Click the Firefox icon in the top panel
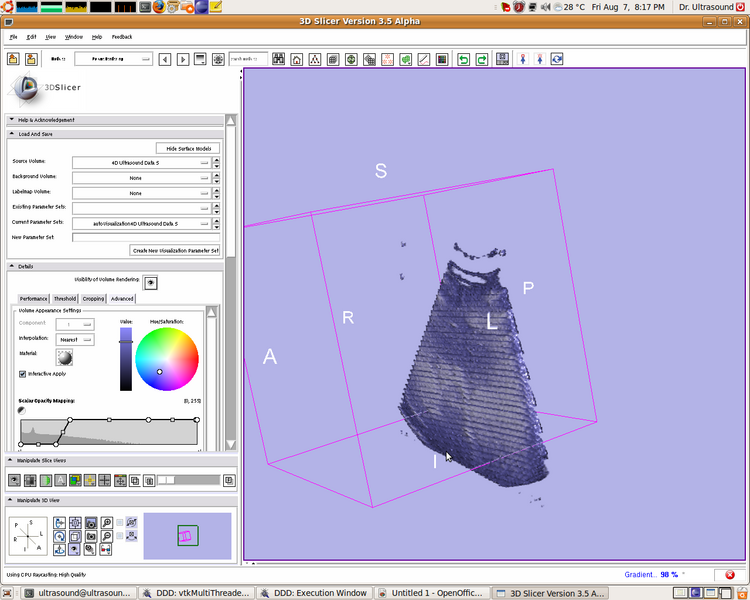Screen dimensions: 750x600 (159, 7)
